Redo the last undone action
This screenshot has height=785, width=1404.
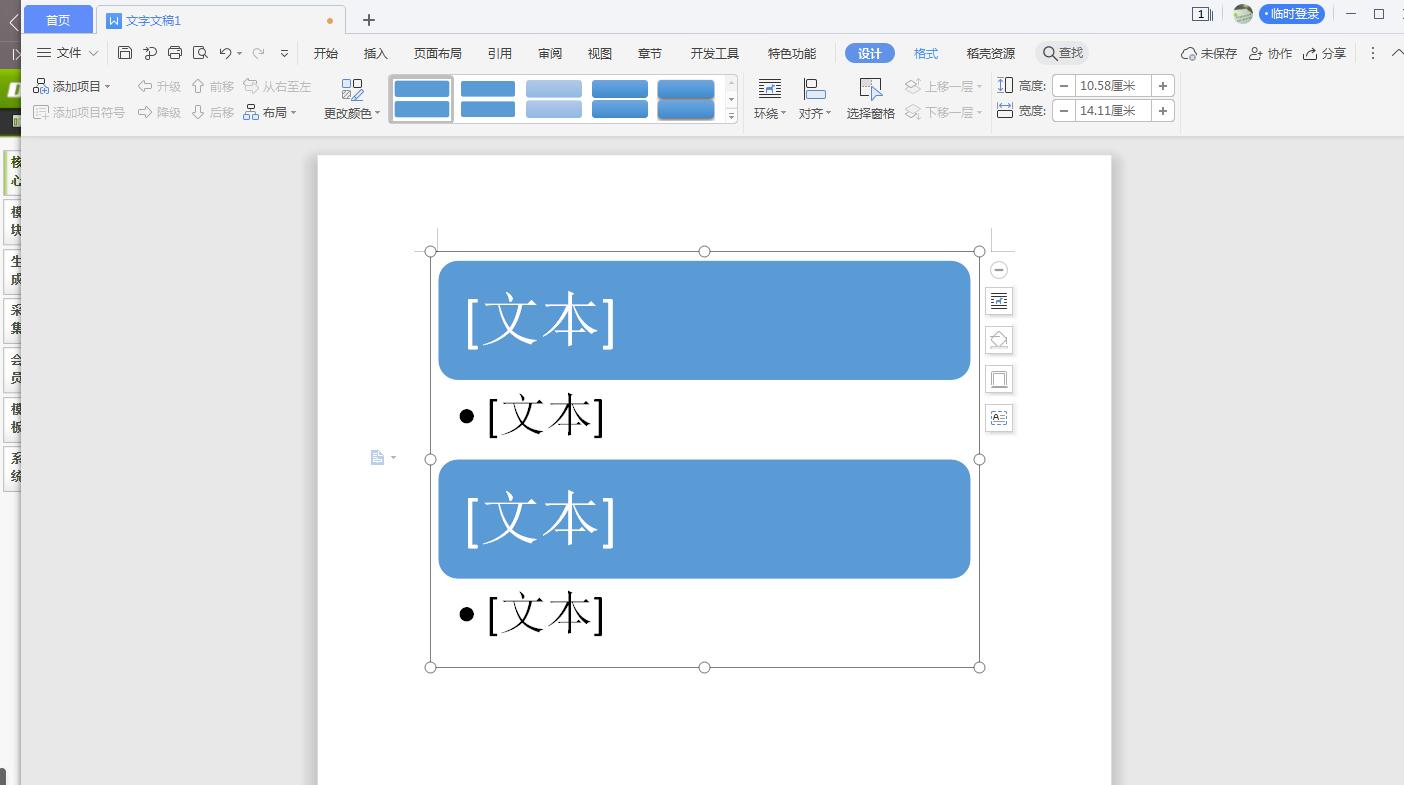click(259, 53)
